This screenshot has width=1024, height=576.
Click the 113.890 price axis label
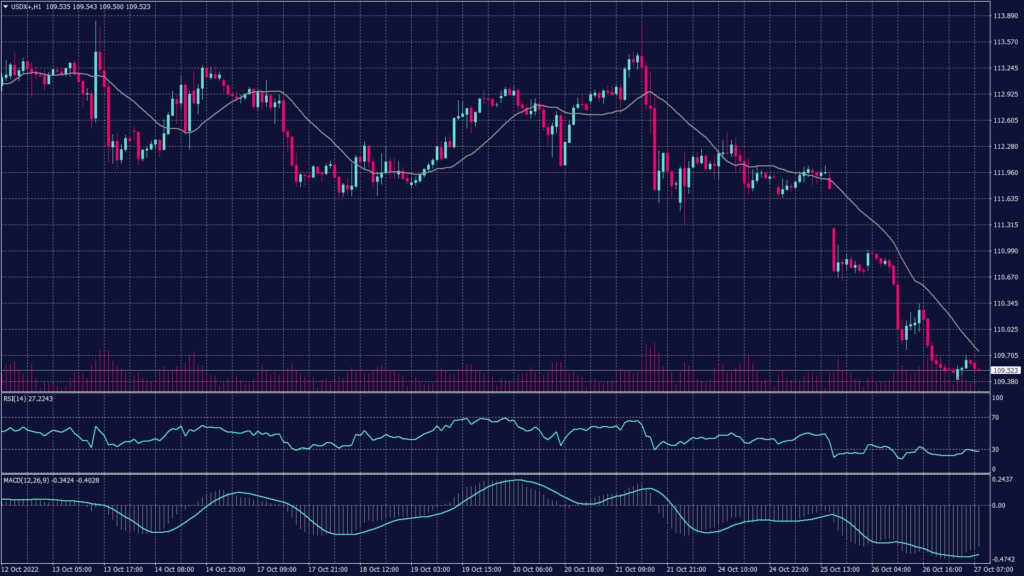tap(1004, 17)
